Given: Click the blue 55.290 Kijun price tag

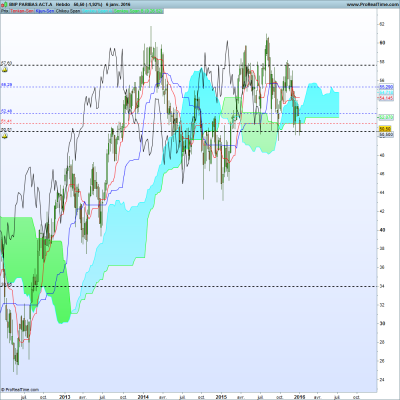Looking at the screenshot, I should coord(386,87).
